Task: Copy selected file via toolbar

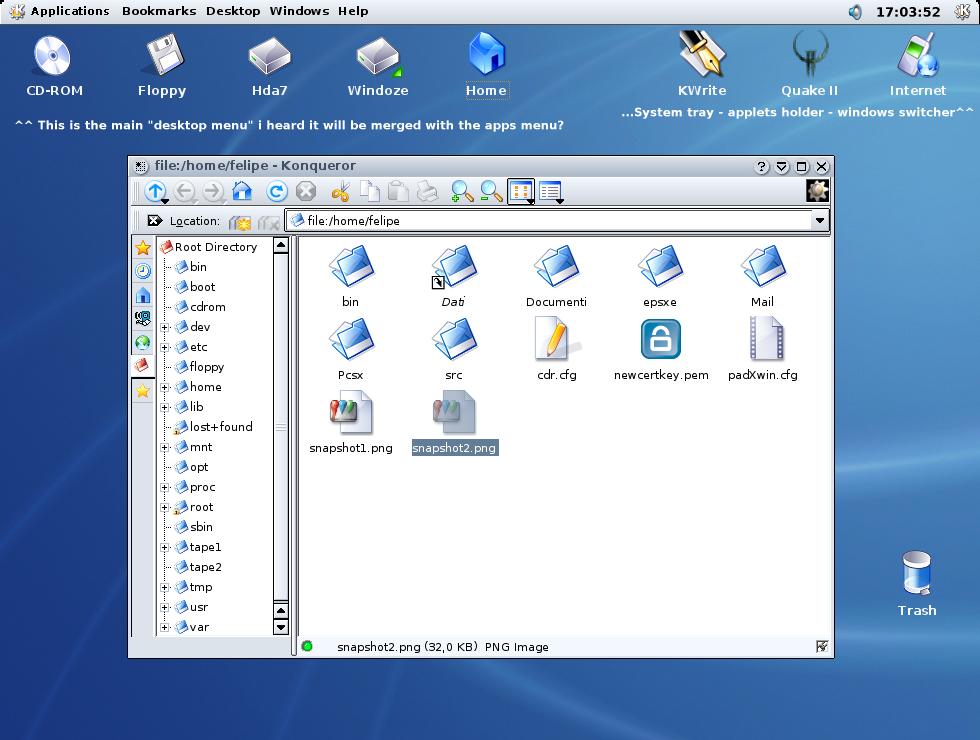Action: (370, 191)
